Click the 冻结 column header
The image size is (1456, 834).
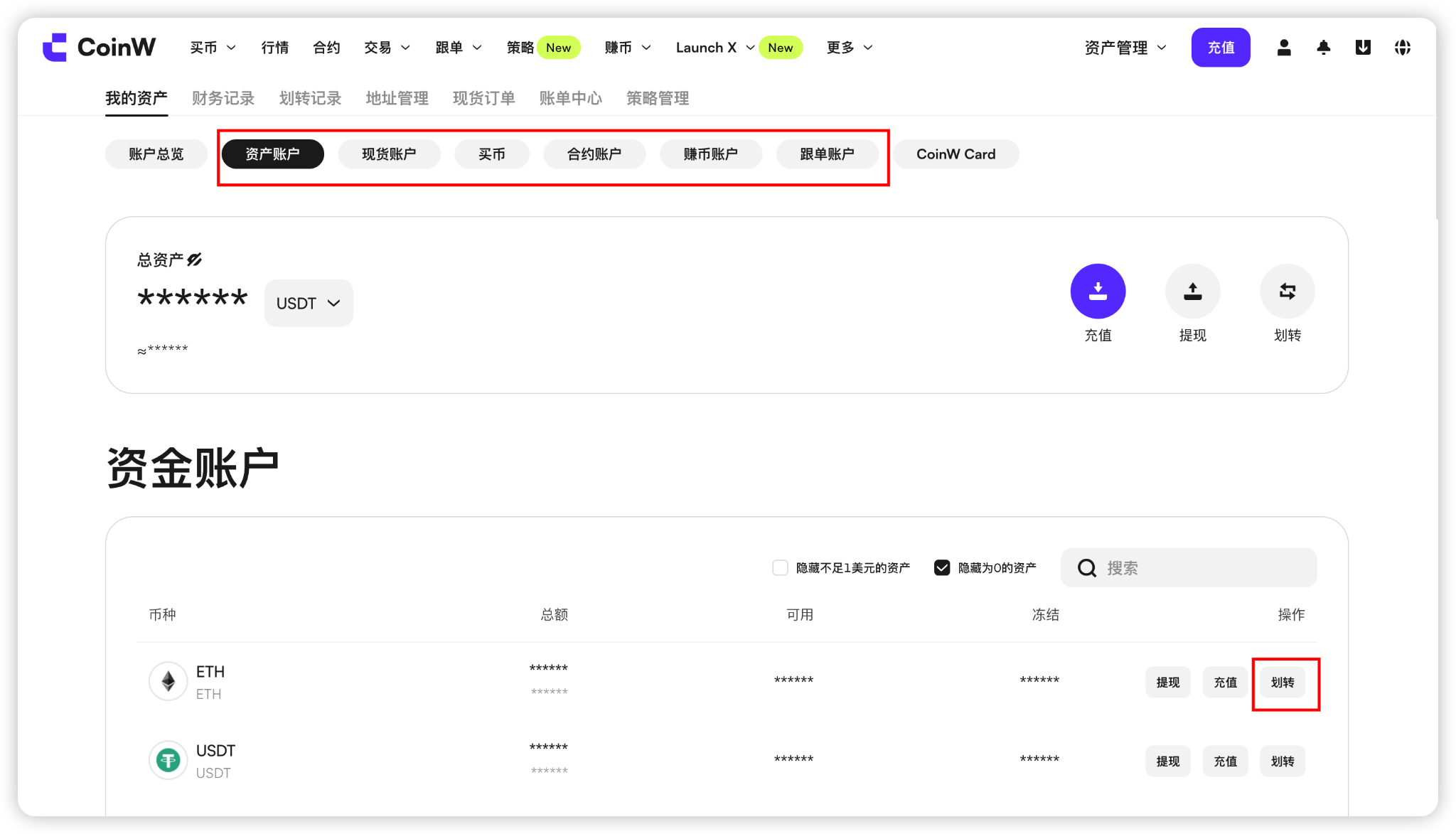(x=1046, y=615)
